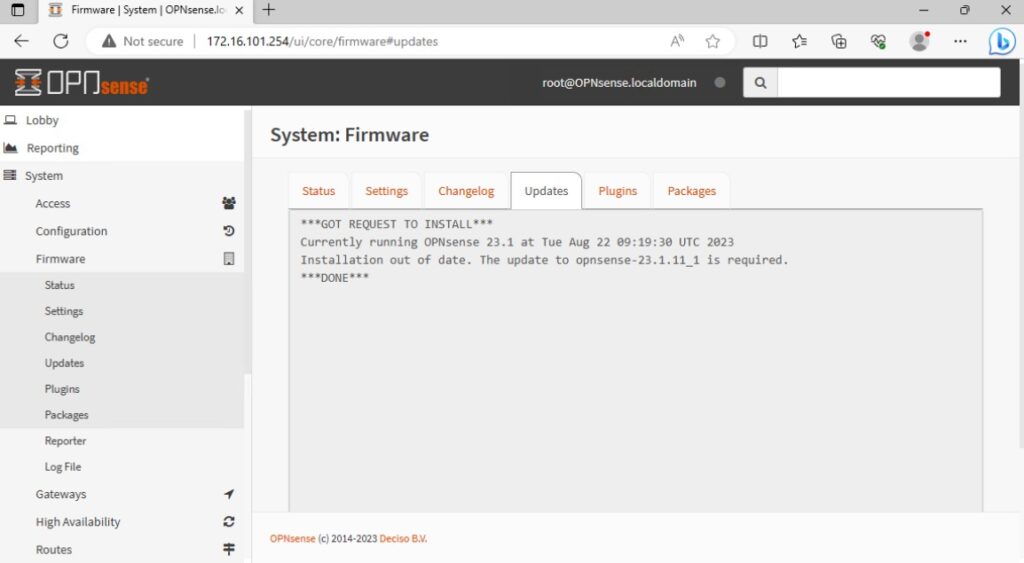Click the browser profile avatar
Image resolution: width=1024 pixels, height=563 pixels.
click(x=920, y=41)
